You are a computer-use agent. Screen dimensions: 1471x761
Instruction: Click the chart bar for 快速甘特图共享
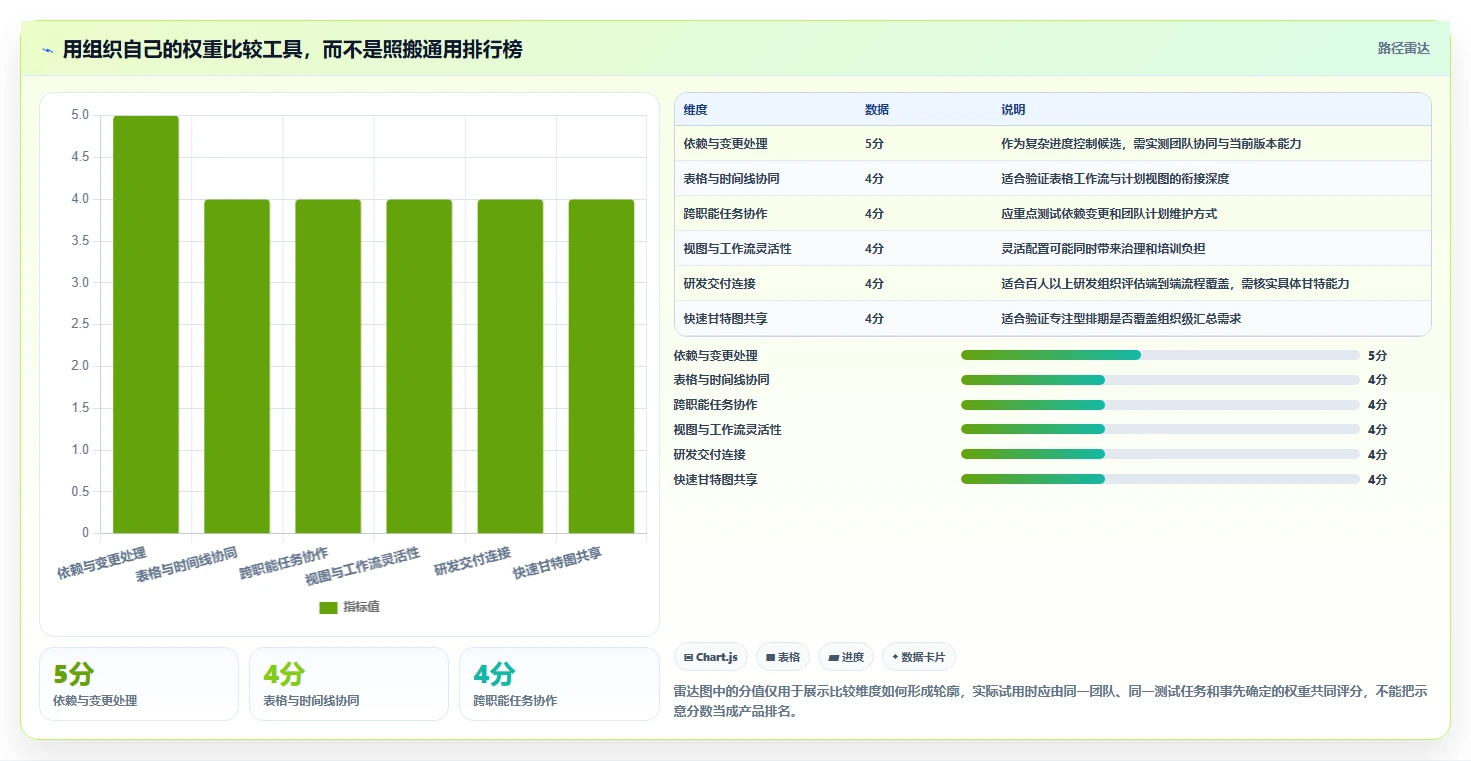[x=601, y=366]
